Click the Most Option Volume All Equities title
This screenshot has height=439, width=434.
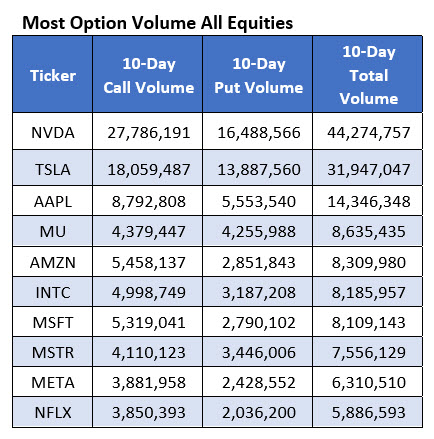[158, 23]
